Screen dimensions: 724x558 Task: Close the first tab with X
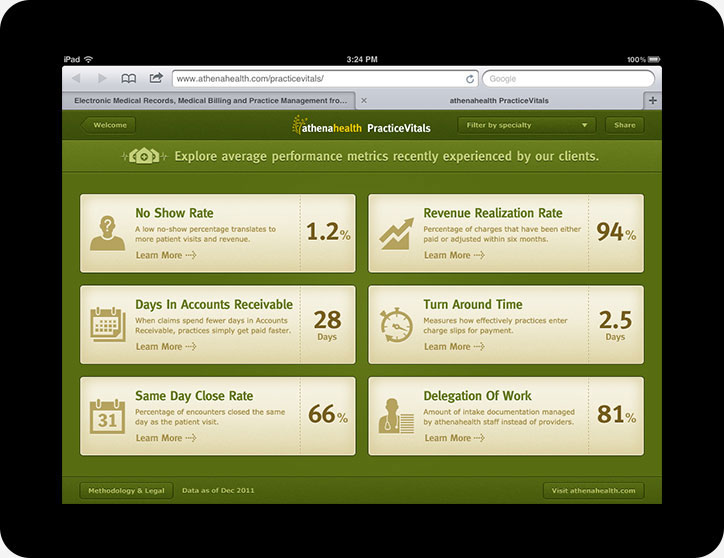coord(364,100)
